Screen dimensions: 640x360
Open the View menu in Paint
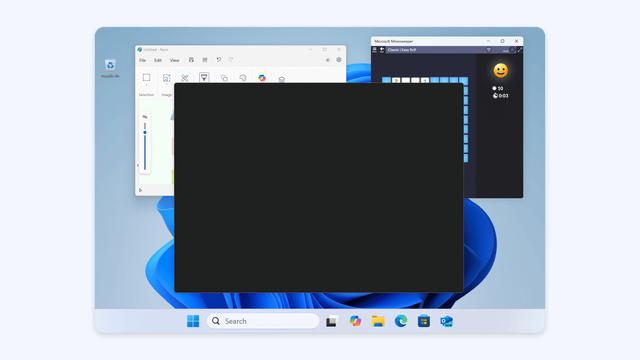click(174, 60)
